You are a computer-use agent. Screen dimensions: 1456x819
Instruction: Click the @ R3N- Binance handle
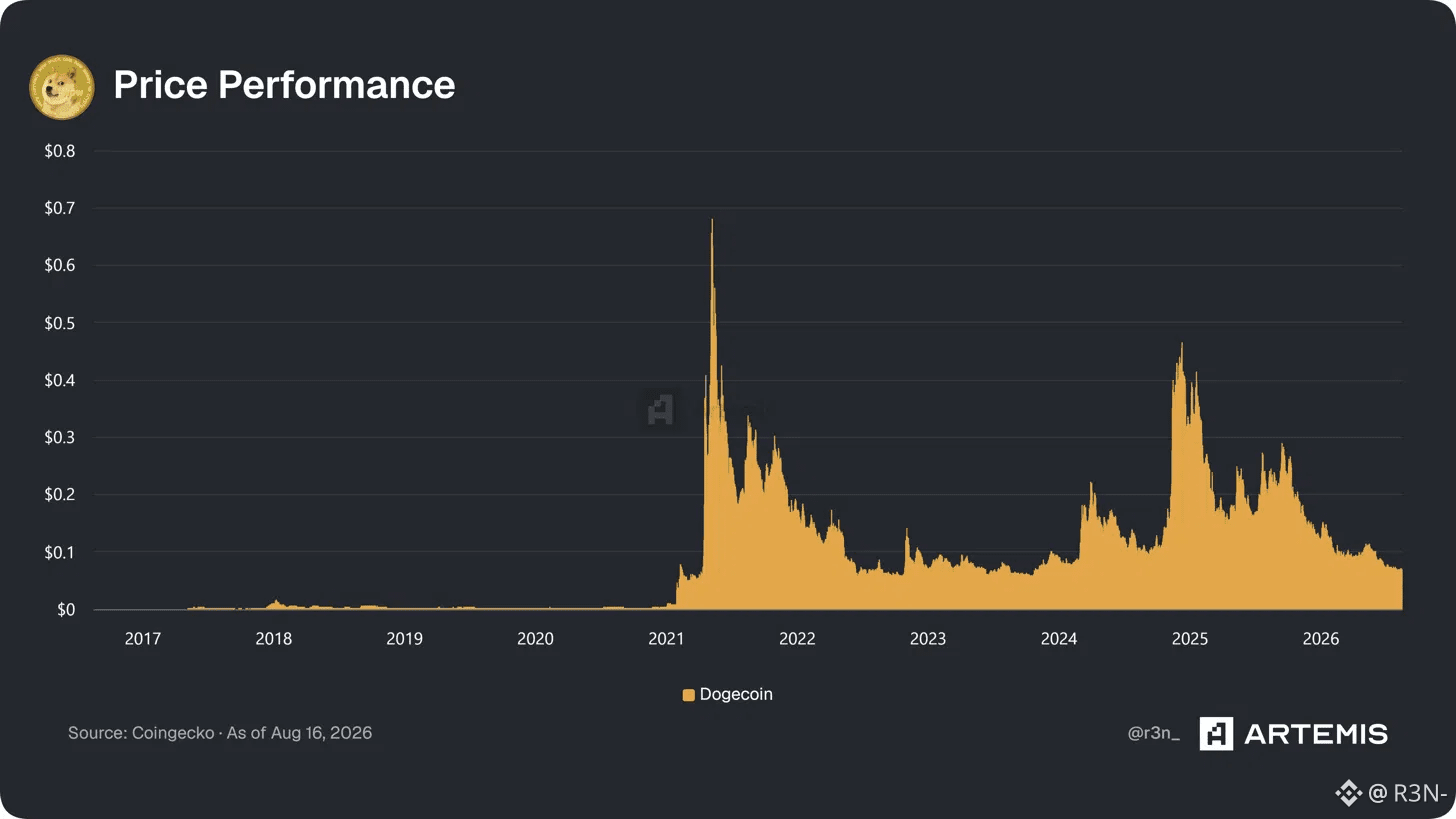click(x=1408, y=794)
